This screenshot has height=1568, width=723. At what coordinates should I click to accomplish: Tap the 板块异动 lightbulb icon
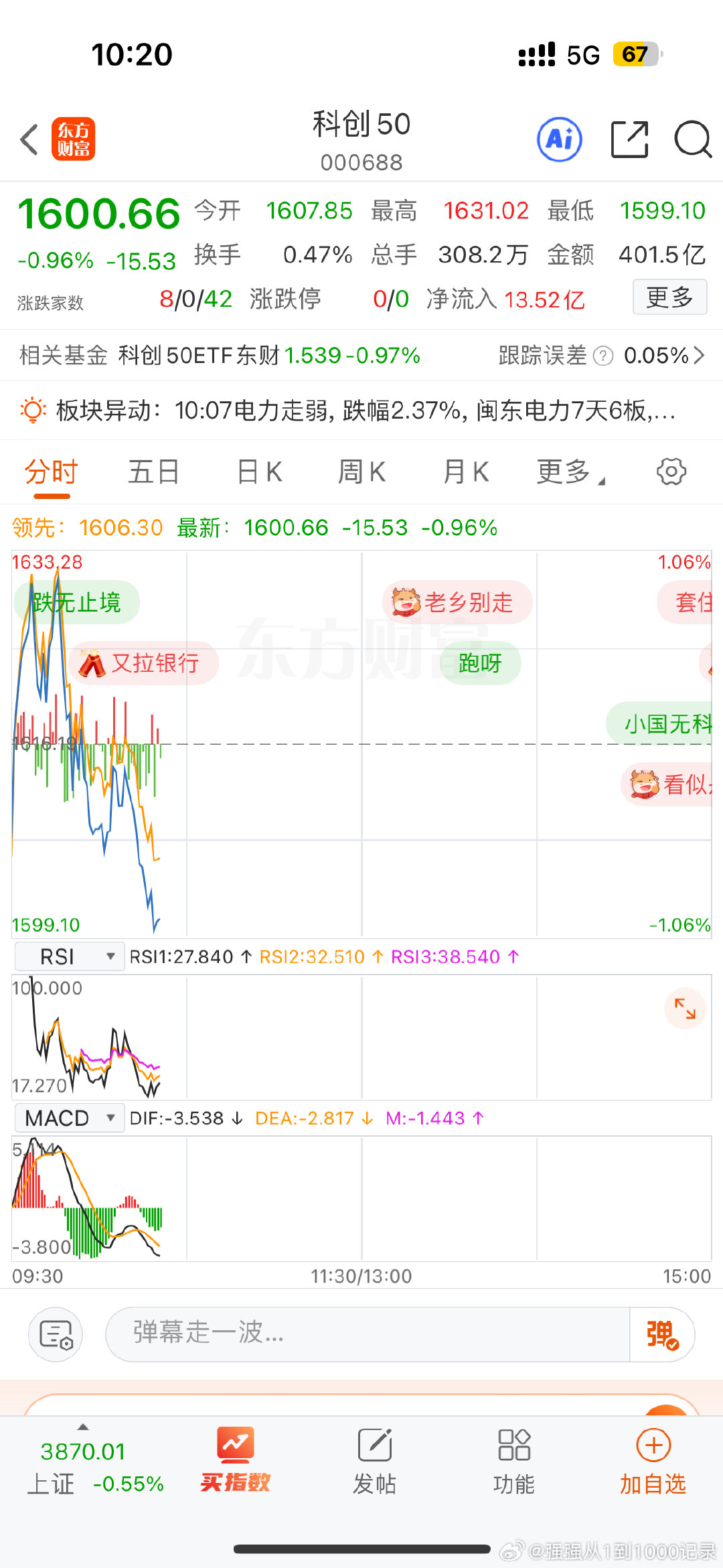coord(33,410)
